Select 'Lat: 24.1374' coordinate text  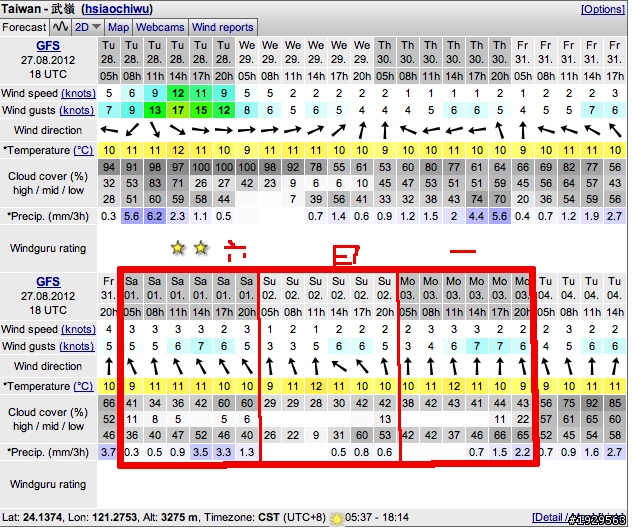pyautogui.click(x=31, y=518)
